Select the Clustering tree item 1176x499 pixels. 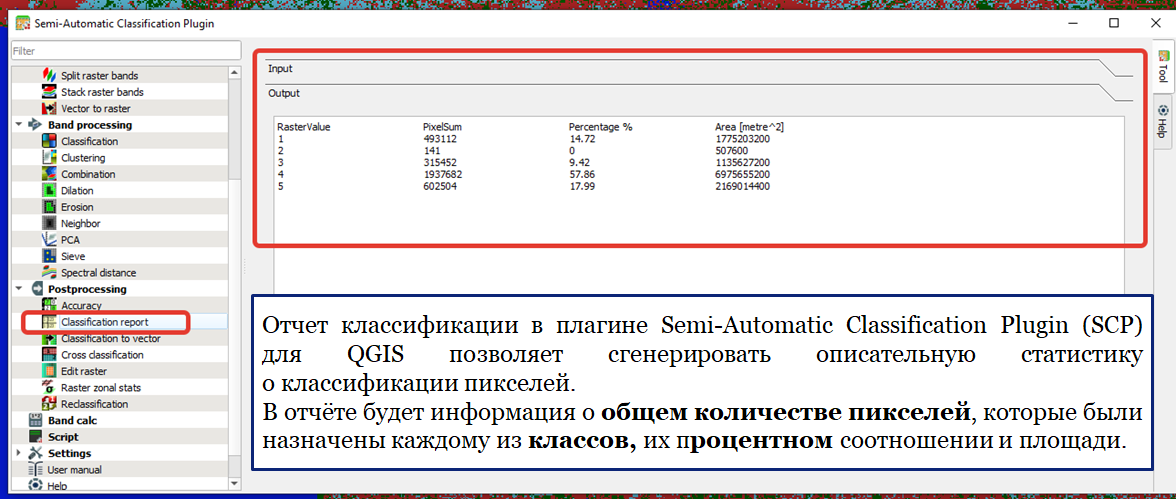click(x=83, y=158)
